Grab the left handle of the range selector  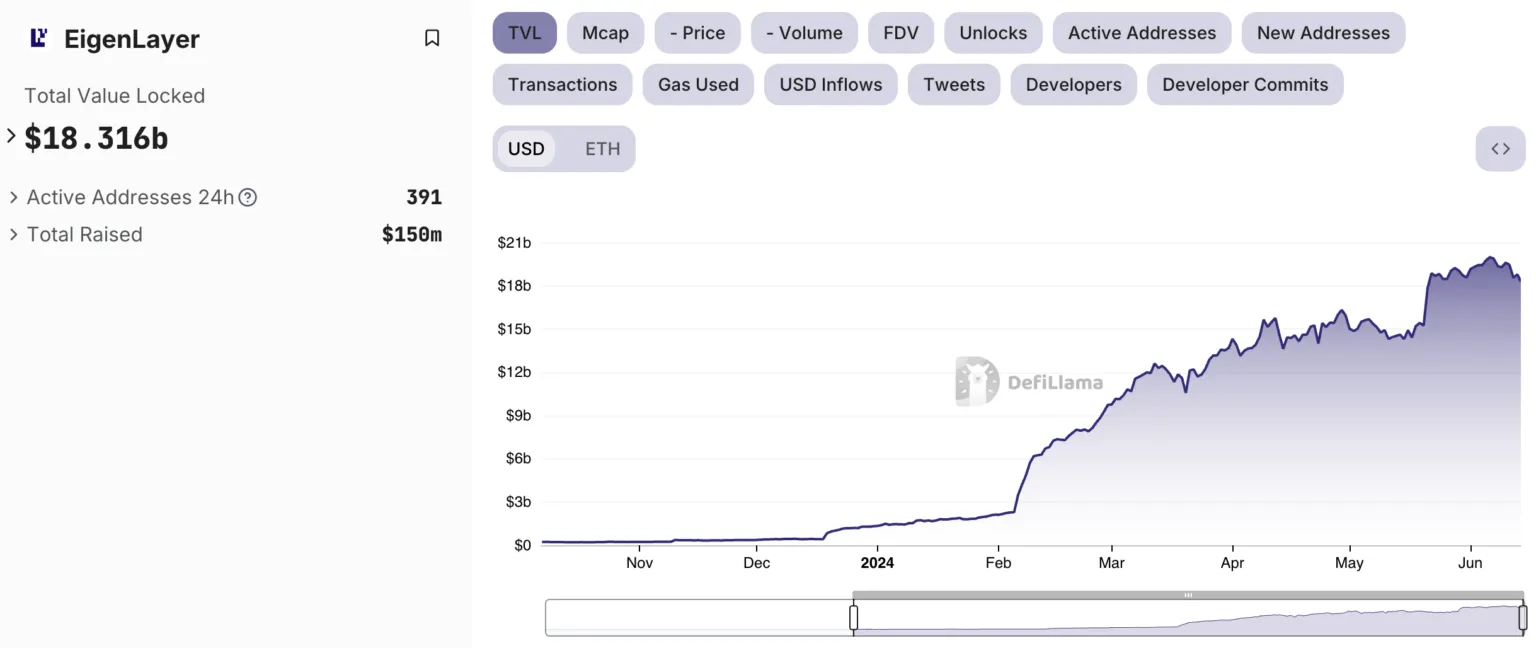tap(853, 617)
